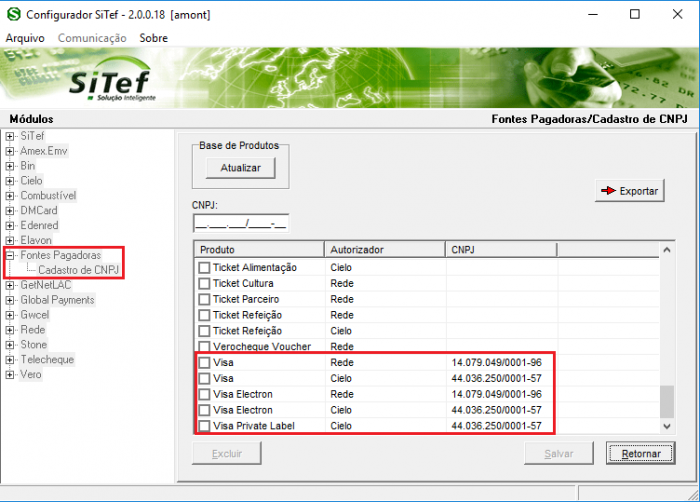Check the Visa Cielo checkbox

(x=204, y=379)
